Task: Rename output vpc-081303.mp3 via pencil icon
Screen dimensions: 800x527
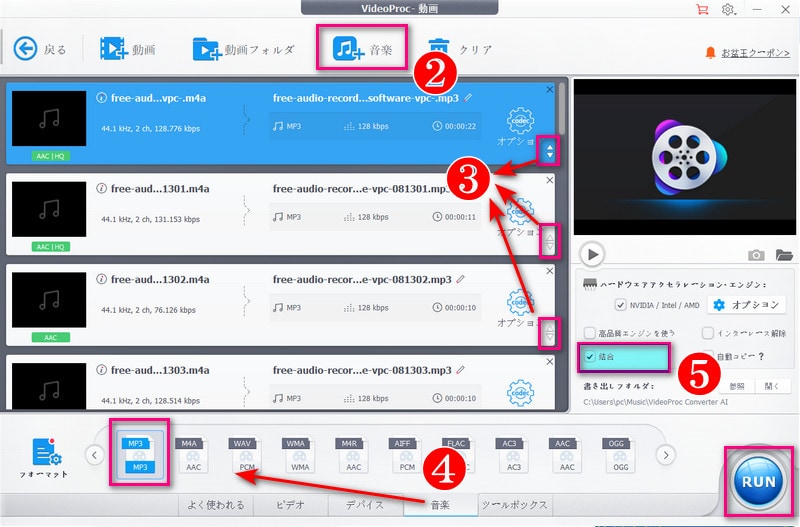Action: pyautogui.click(x=461, y=369)
